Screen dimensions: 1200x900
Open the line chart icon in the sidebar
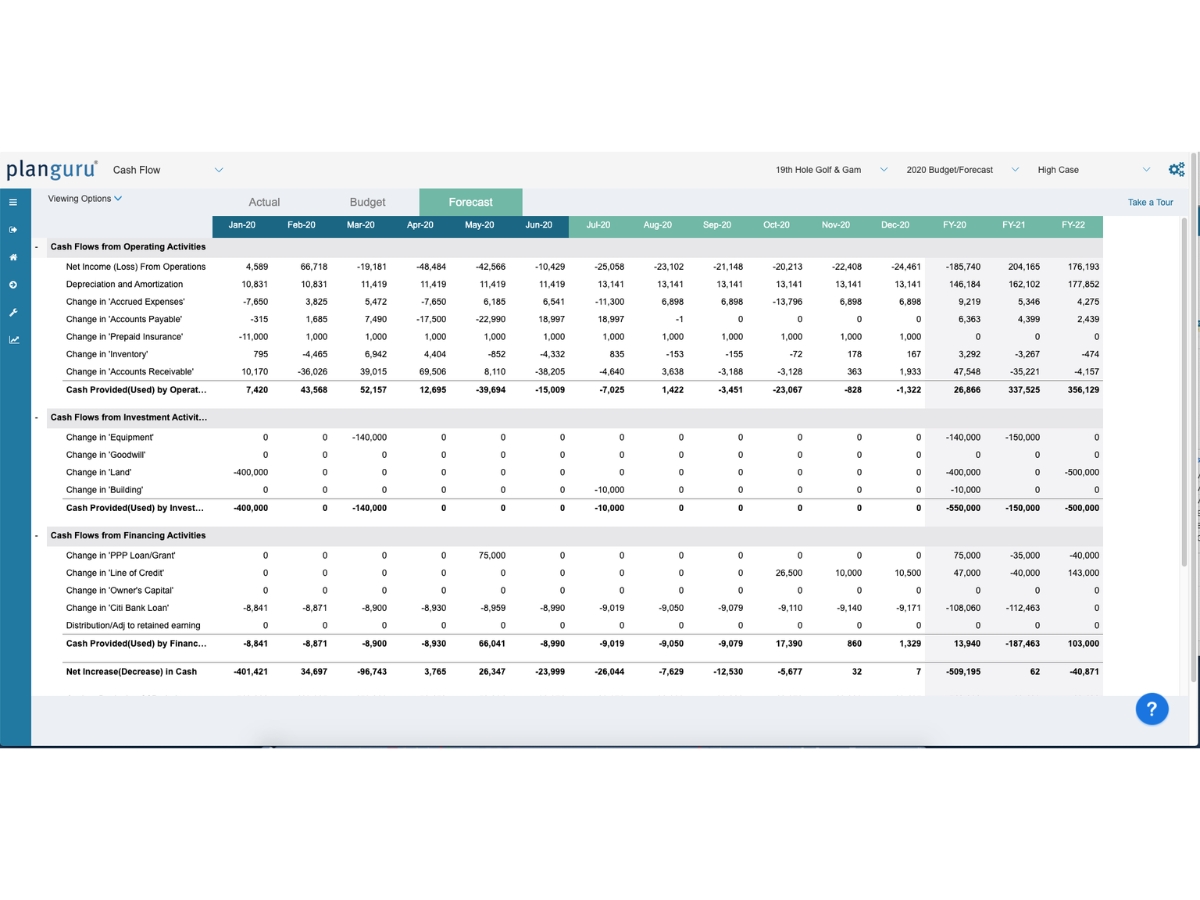pos(14,339)
